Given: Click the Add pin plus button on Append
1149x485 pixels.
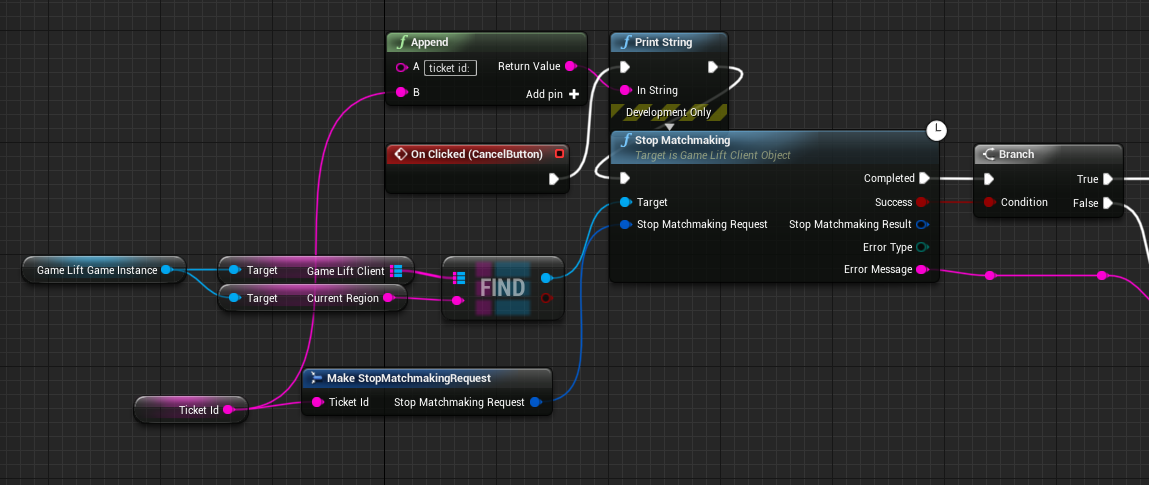Looking at the screenshot, I should click(574, 94).
